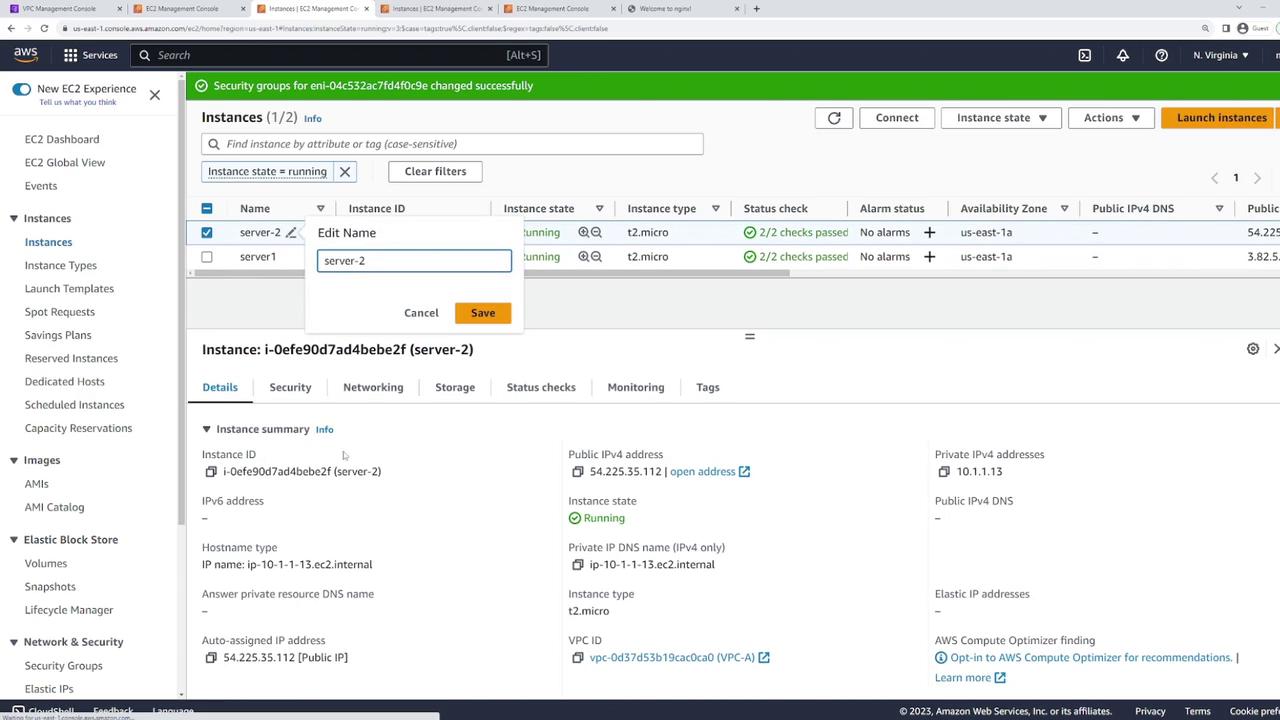This screenshot has width=1280, height=720.
Task: Add an alarm for the server-2 row
Action: point(929,232)
